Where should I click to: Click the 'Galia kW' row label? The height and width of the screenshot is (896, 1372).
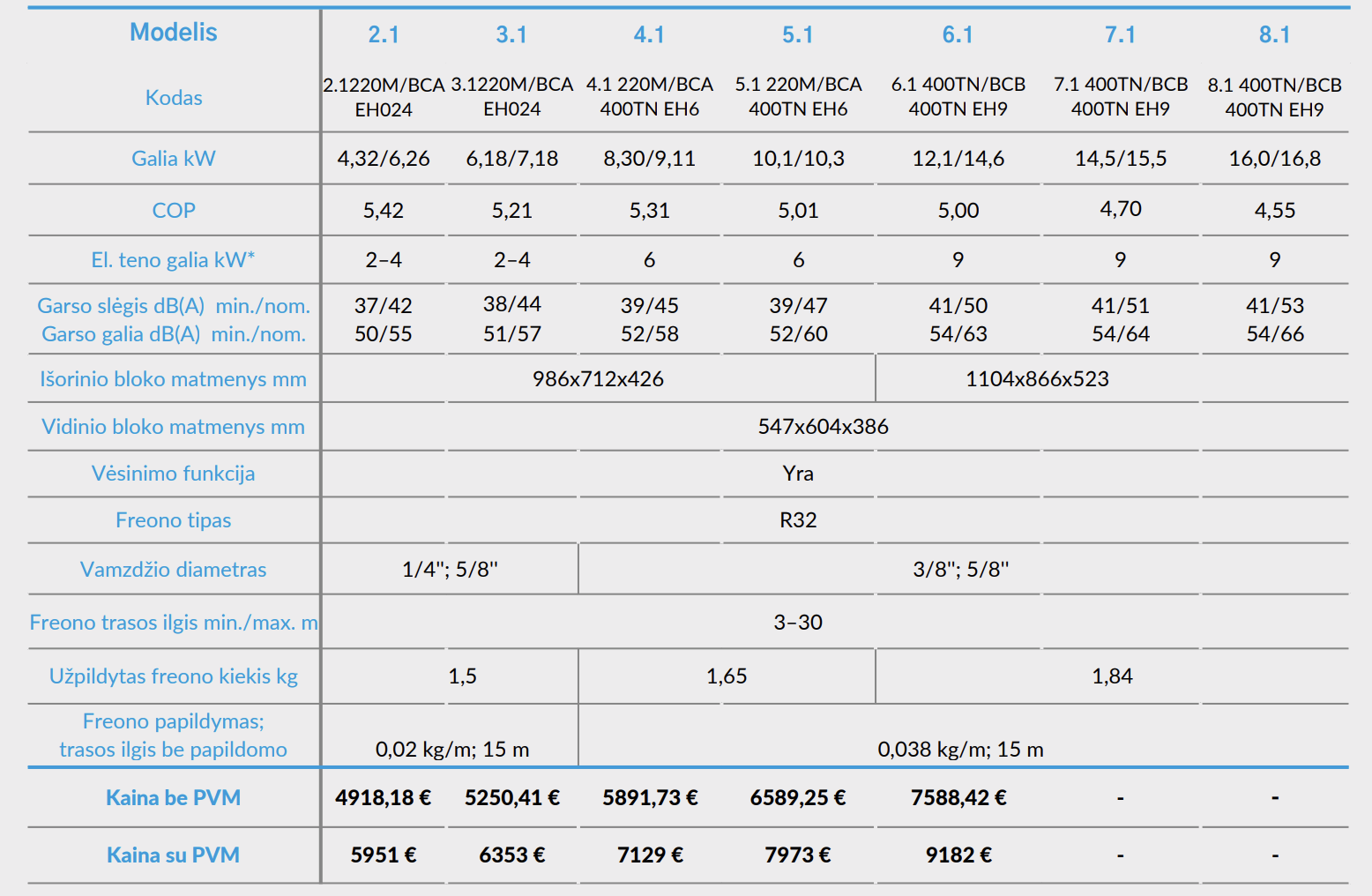coord(174,159)
